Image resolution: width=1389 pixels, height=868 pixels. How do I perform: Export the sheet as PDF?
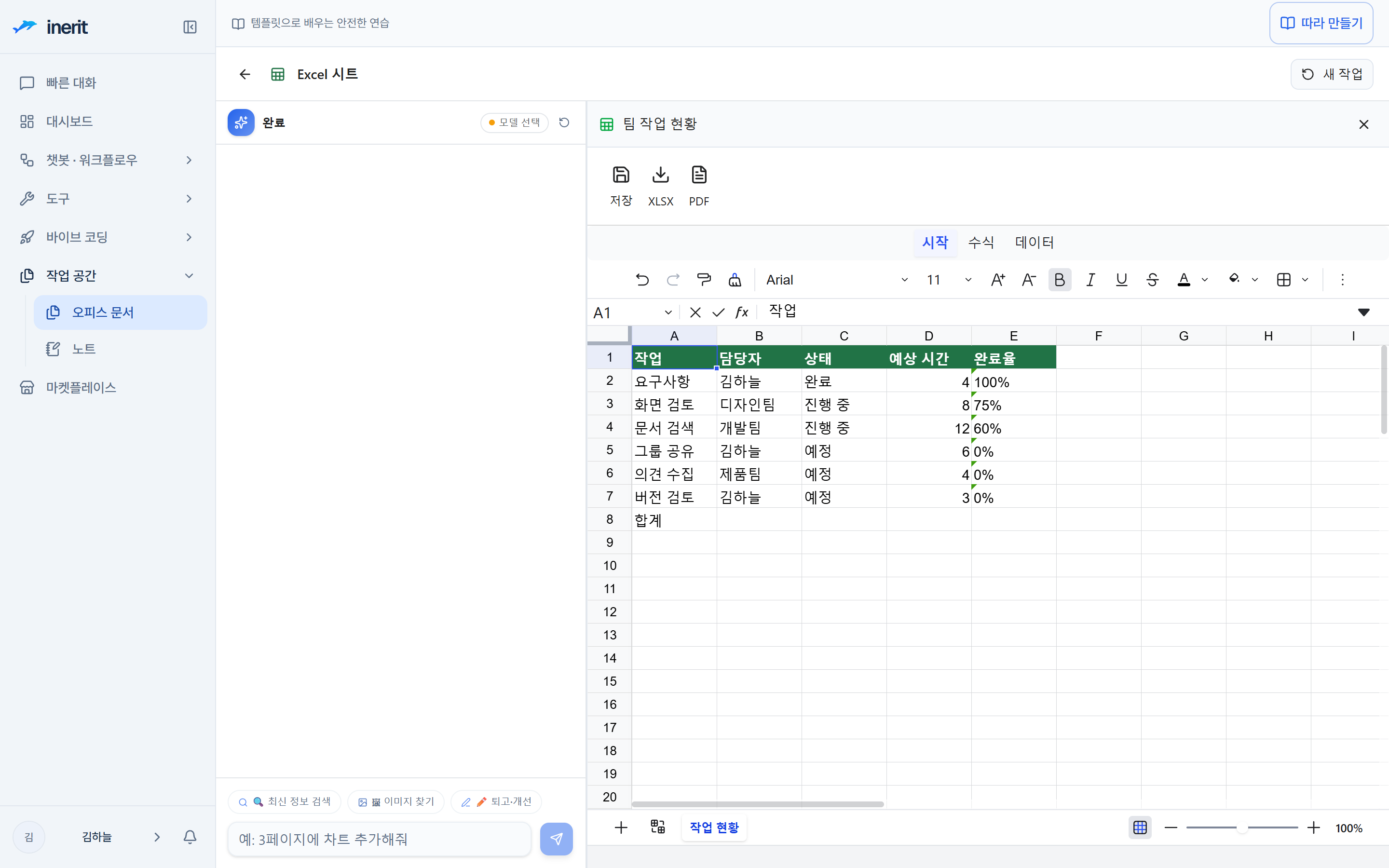699,186
